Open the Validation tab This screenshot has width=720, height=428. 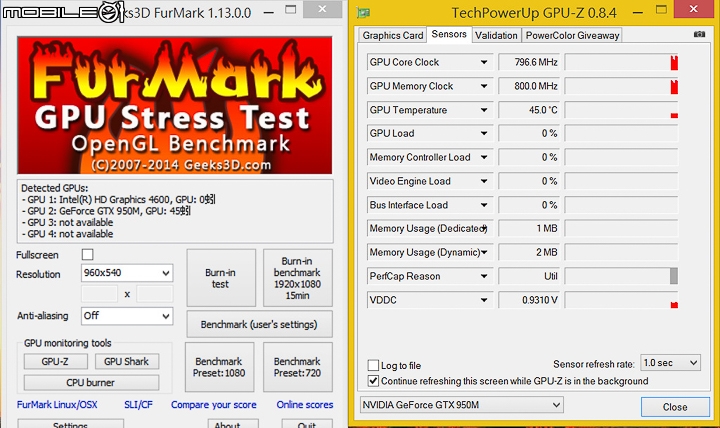pyautogui.click(x=496, y=35)
